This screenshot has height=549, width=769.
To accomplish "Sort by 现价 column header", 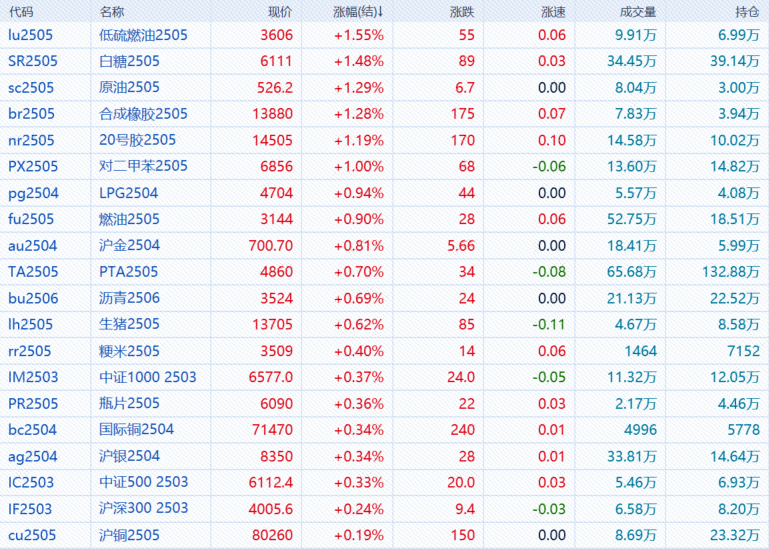I will (x=280, y=12).
